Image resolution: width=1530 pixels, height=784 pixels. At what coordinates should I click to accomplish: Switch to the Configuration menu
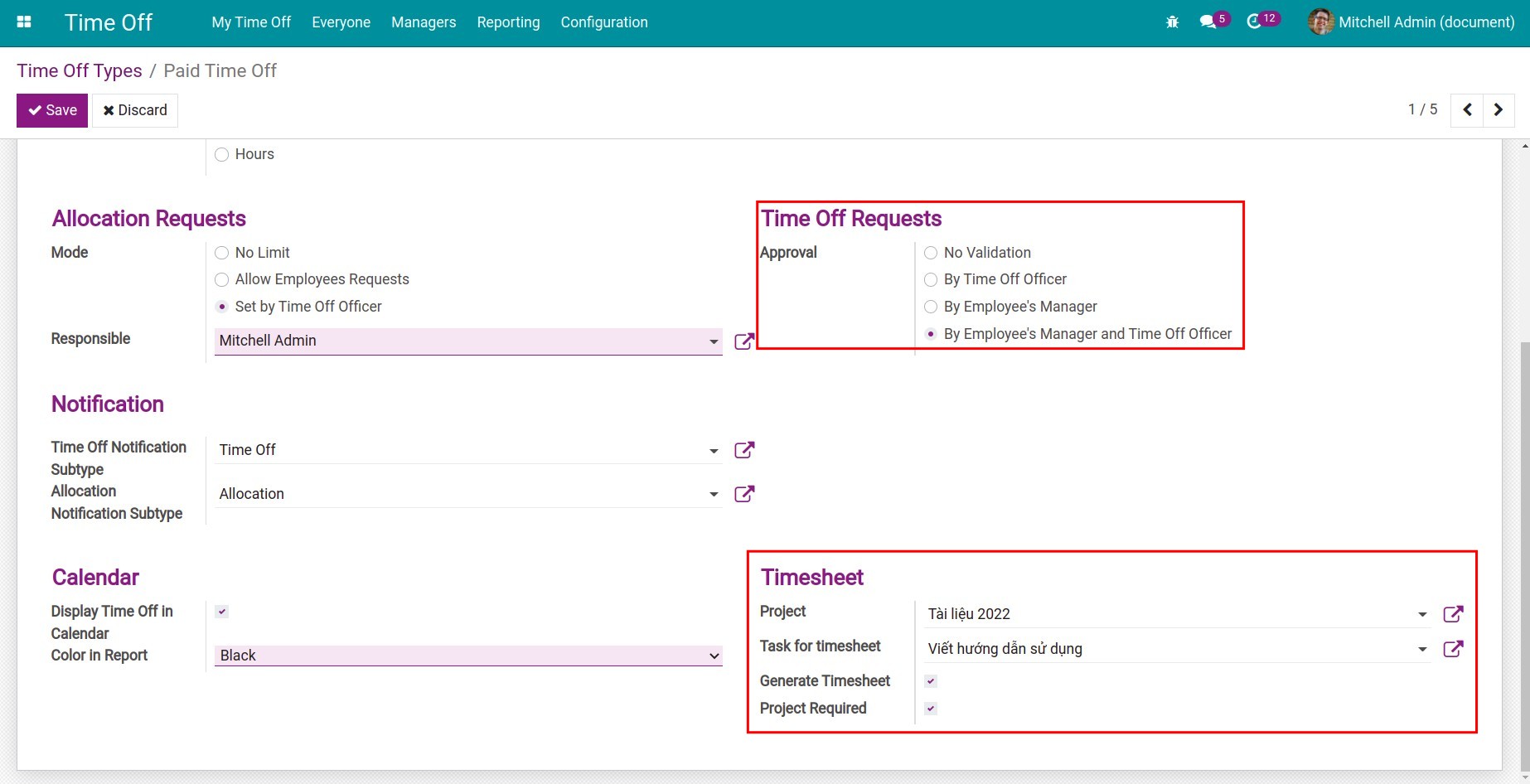pyautogui.click(x=603, y=22)
